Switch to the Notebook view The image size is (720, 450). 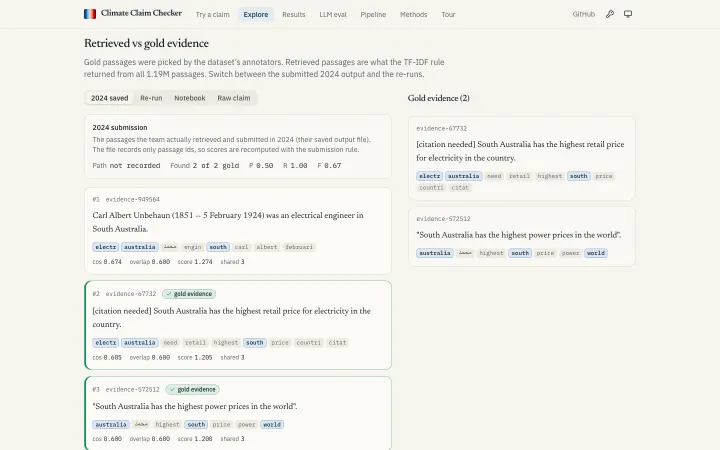tap(190, 98)
